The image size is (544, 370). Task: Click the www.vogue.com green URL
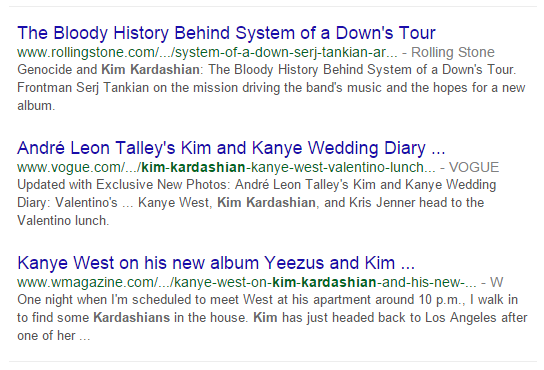point(226,167)
